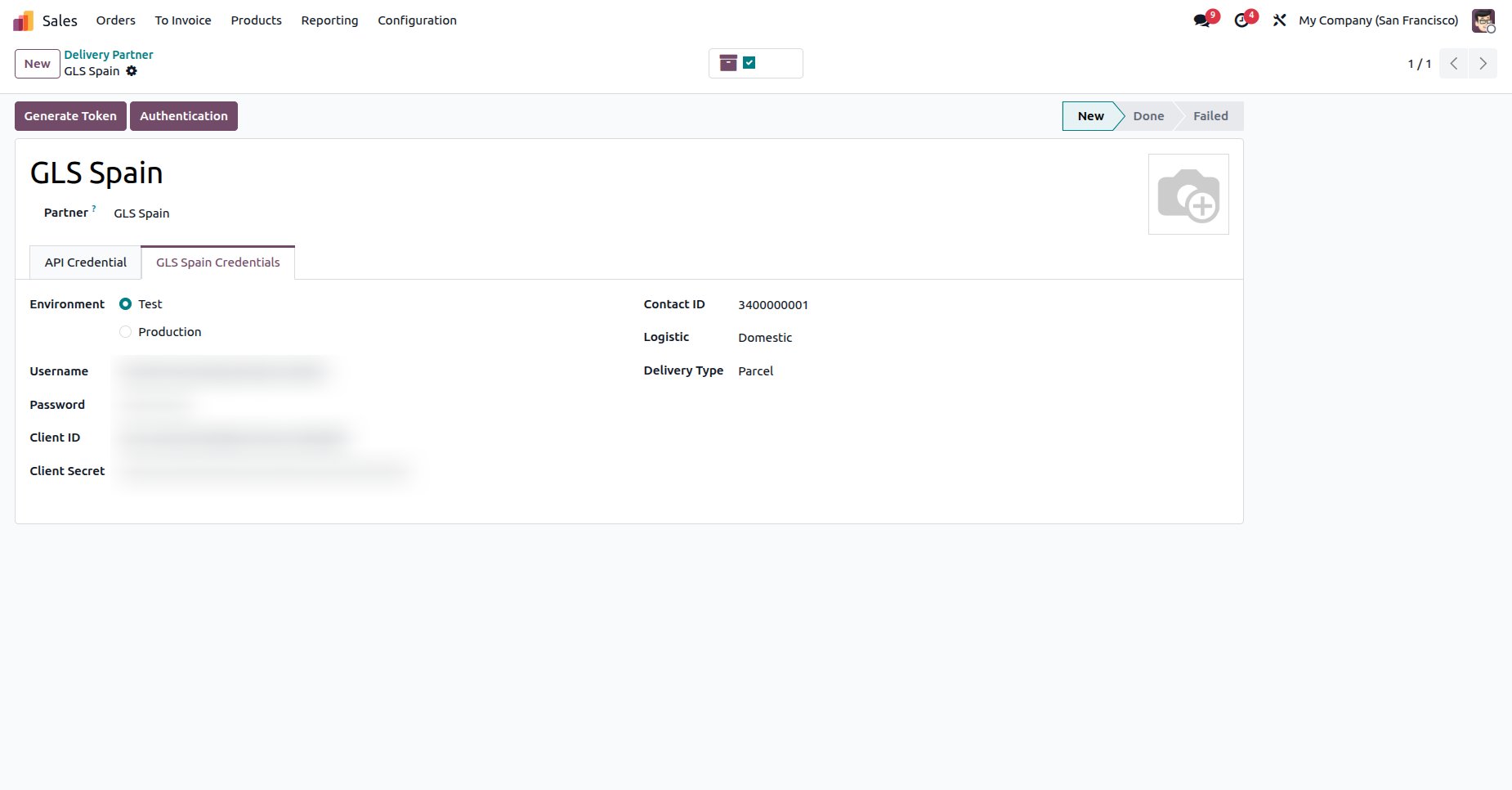Open the Configuration menu

(x=417, y=20)
